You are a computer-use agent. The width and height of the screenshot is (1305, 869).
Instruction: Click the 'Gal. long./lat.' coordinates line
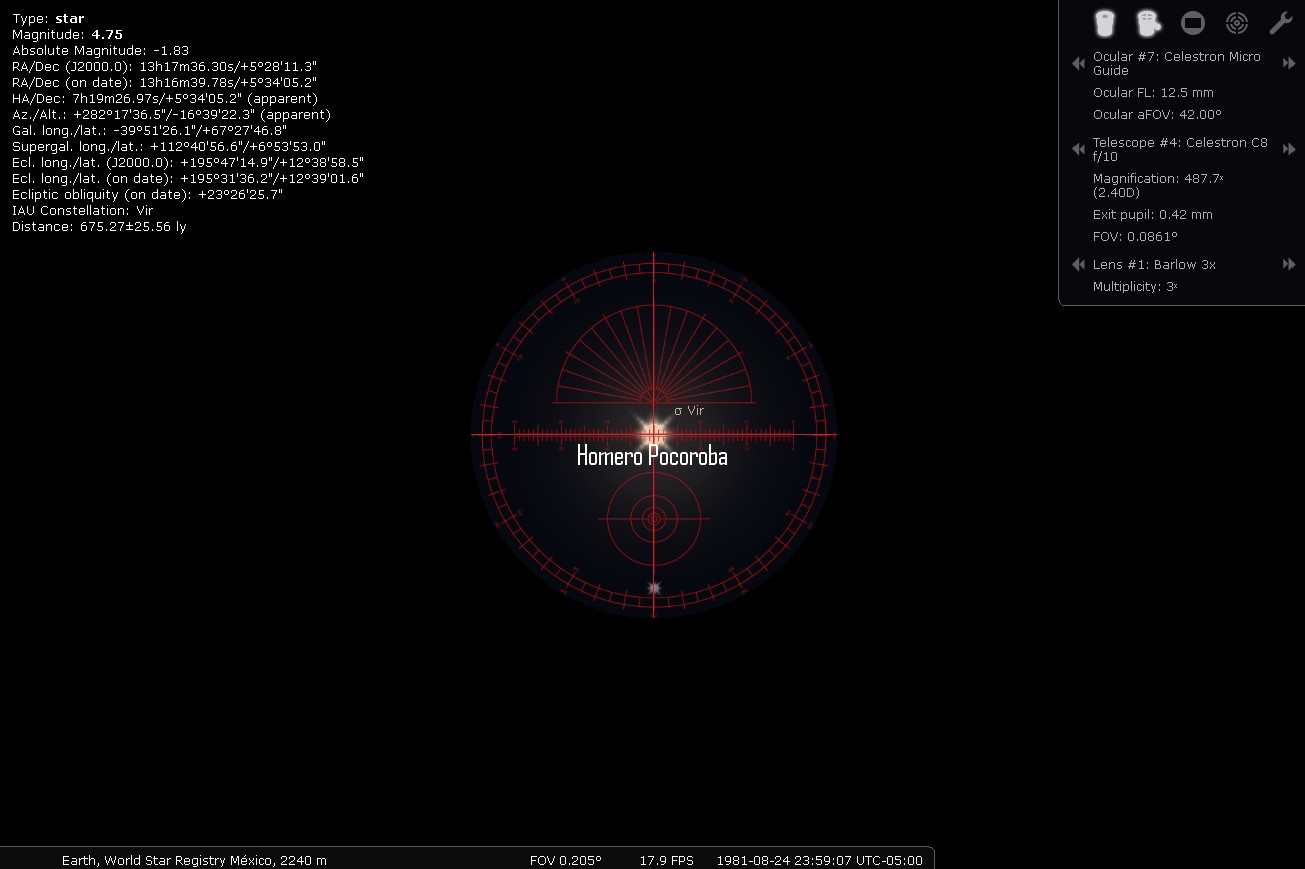click(150, 131)
